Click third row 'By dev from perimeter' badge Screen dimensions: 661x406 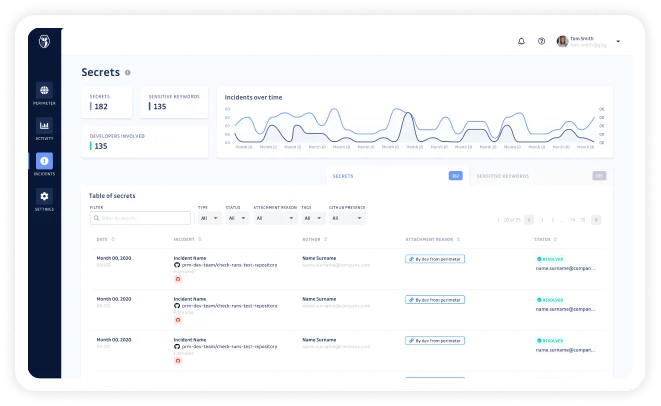435,341
